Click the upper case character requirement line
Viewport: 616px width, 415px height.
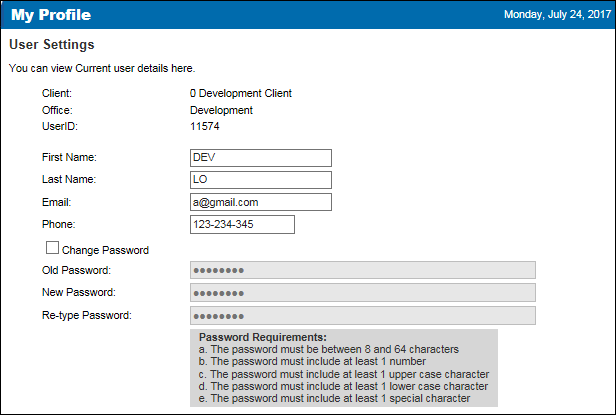344,374
